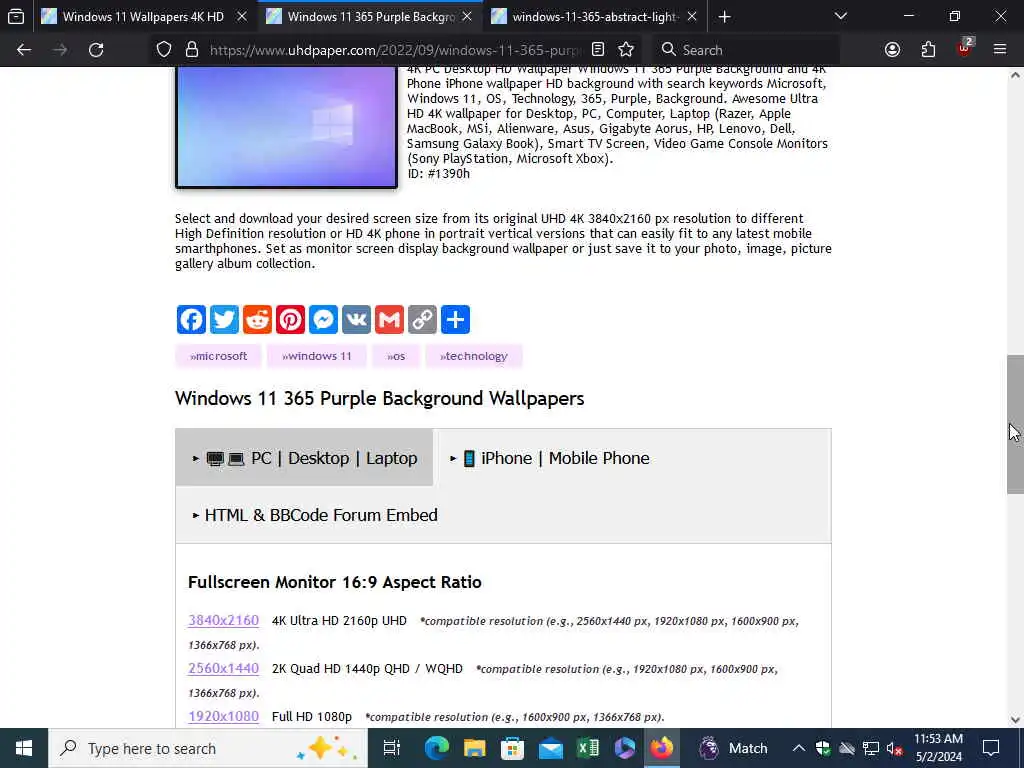Share via Facebook Messenger icon
The width and height of the screenshot is (1024, 768).
(323, 319)
